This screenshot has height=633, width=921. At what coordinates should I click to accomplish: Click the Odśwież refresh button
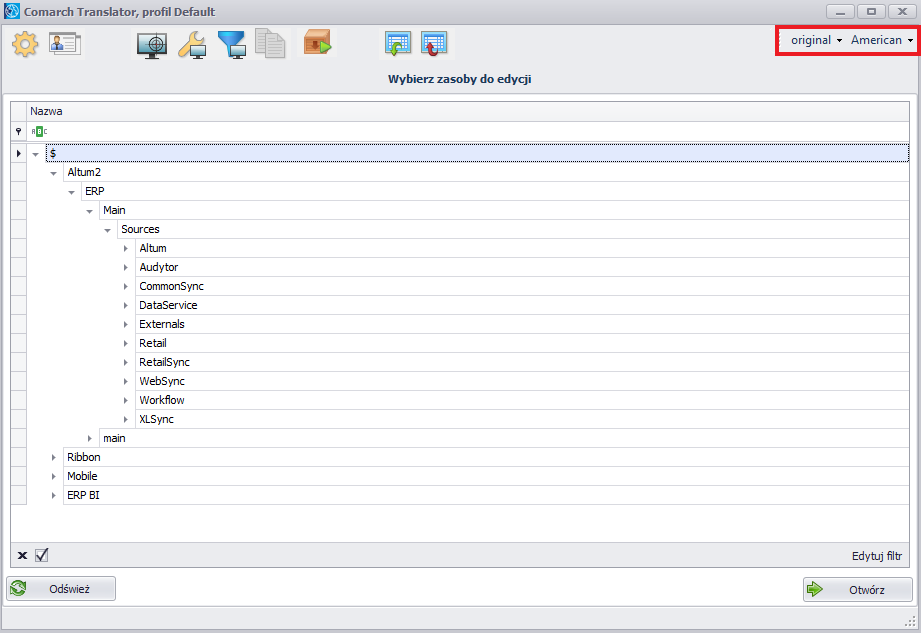(61, 588)
